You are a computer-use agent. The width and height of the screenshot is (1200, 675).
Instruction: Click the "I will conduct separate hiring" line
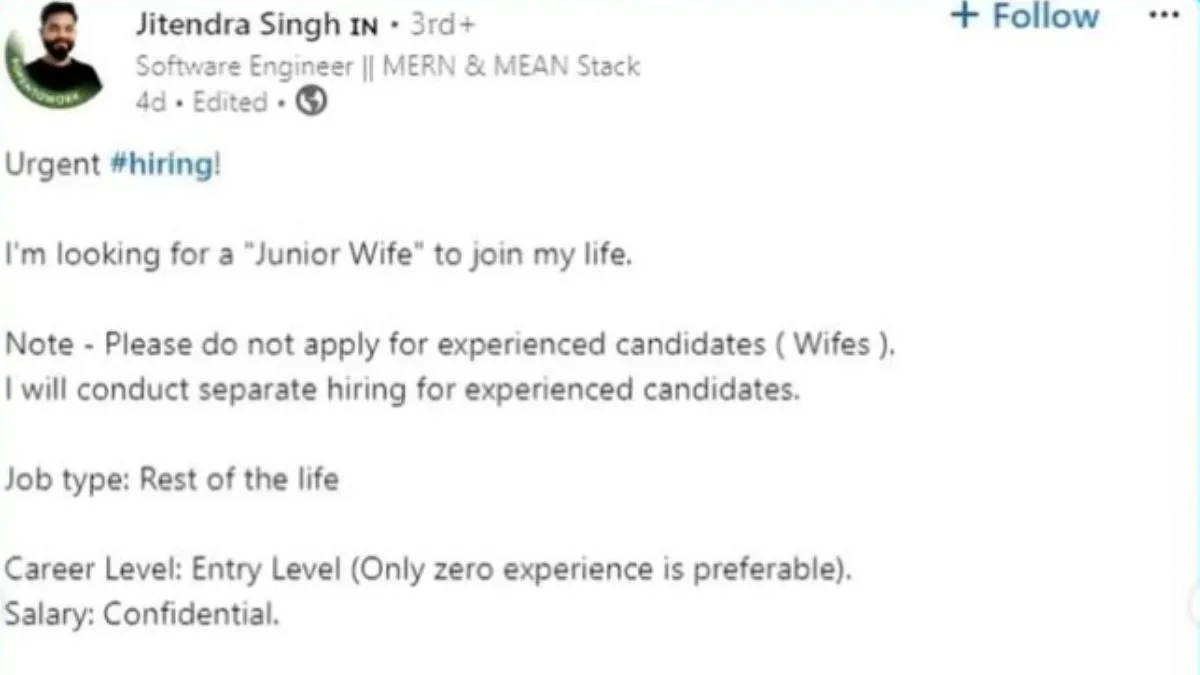click(x=402, y=389)
